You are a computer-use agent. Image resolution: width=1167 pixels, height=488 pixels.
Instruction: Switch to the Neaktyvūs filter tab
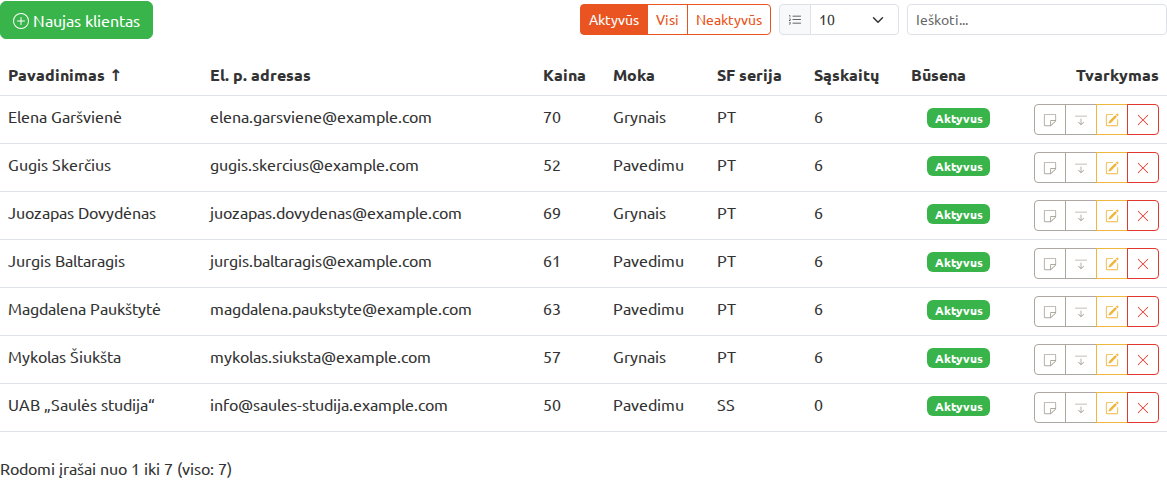(x=729, y=20)
